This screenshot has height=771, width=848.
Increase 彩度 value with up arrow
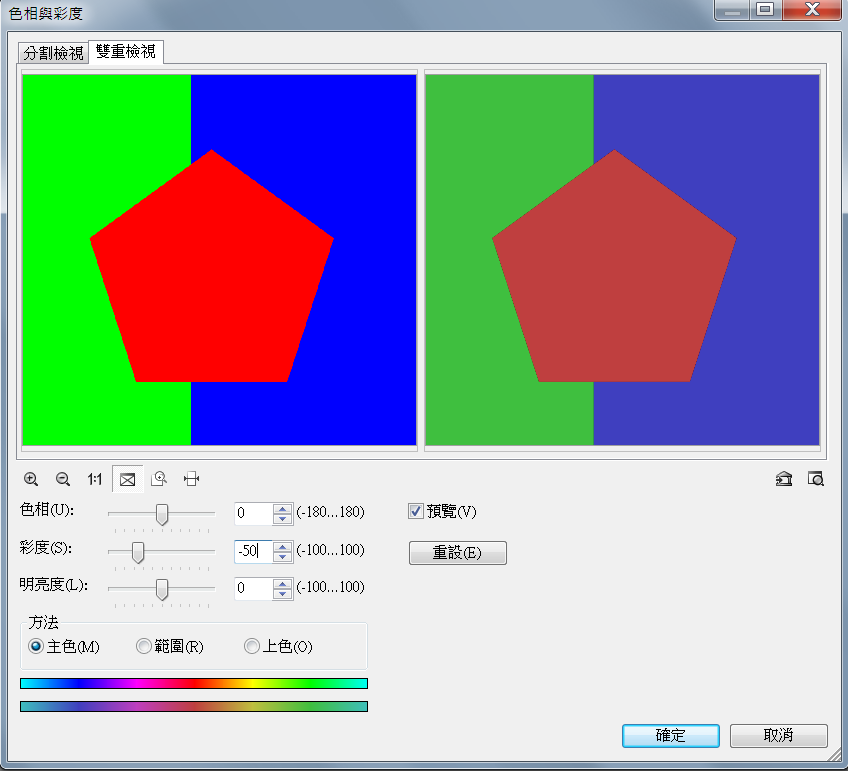(x=282, y=547)
